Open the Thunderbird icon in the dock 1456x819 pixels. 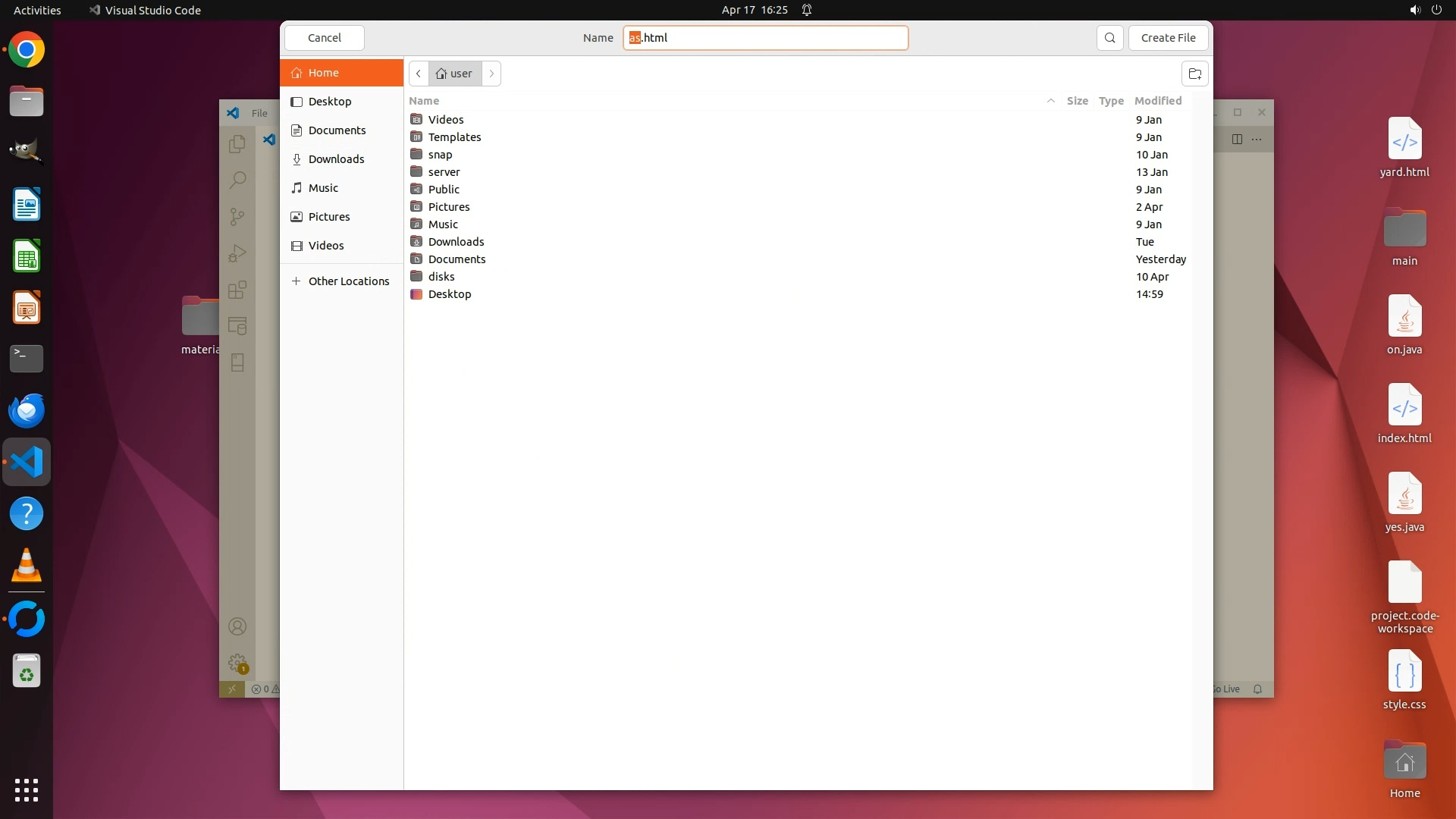[27, 410]
